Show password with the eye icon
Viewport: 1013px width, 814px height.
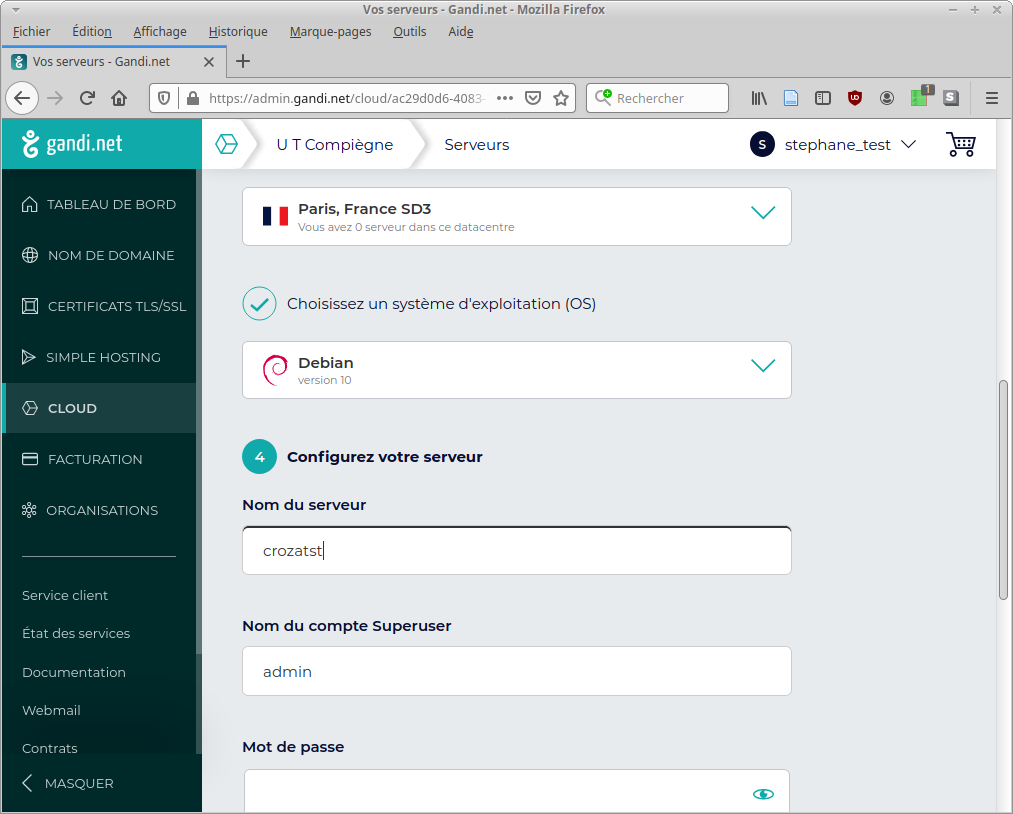(x=763, y=794)
